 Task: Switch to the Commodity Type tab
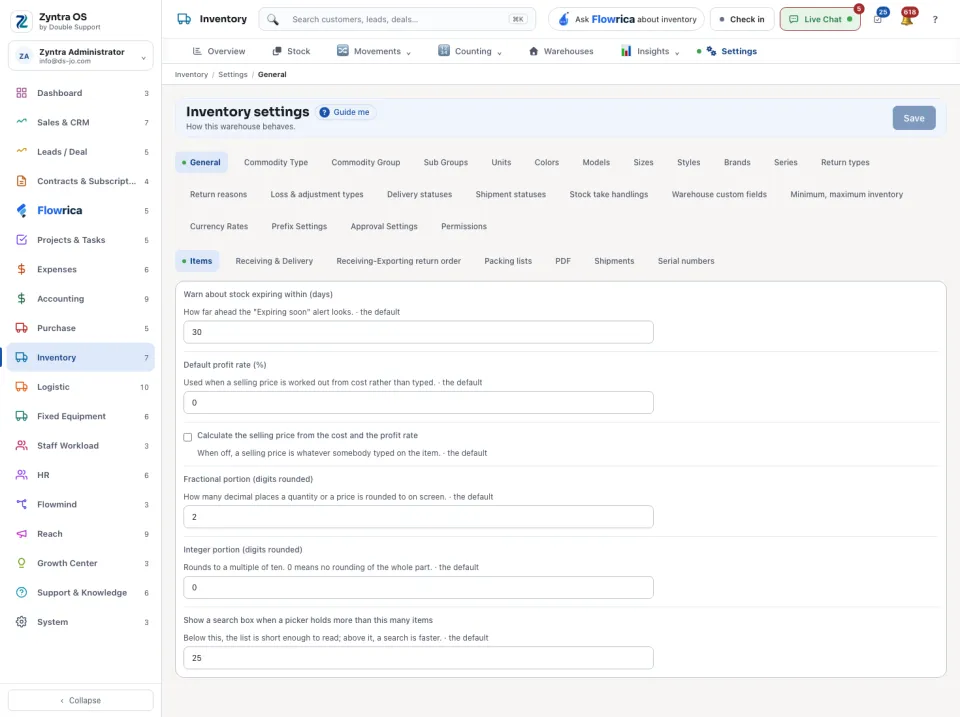pyautogui.click(x=276, y=162)
